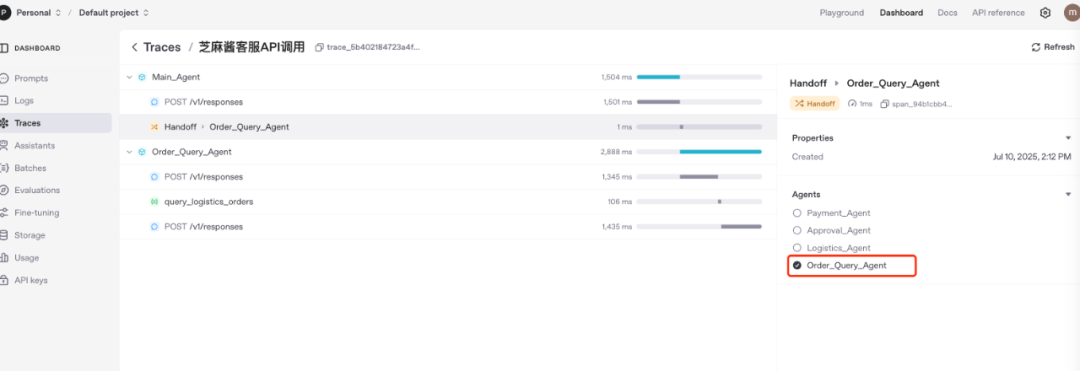This screenshot has height=371, width=1080.
Task: Go back using the Traces chevron
Action: coord(134,47)
